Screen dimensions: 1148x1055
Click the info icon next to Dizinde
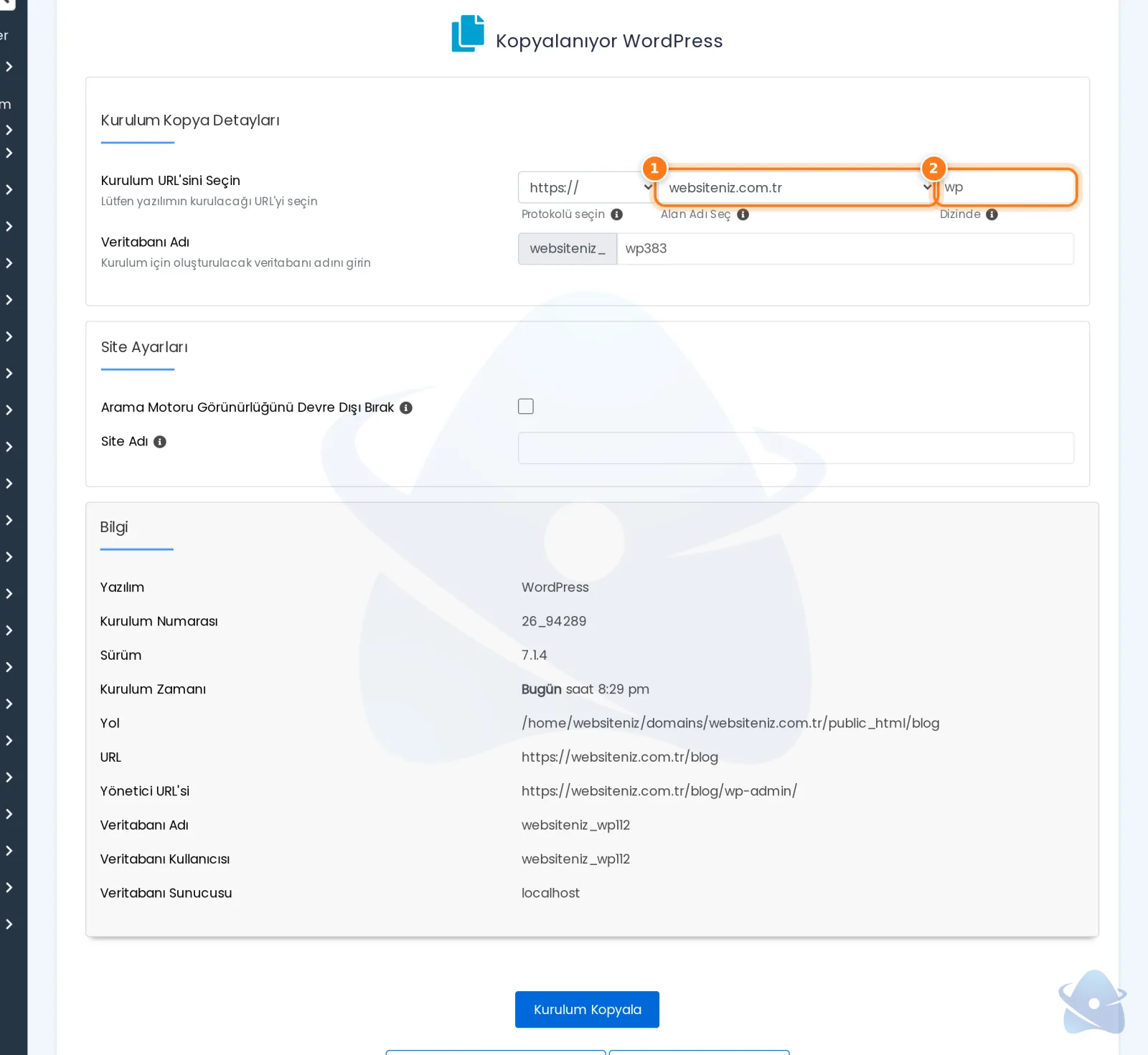tap(992, 214)
